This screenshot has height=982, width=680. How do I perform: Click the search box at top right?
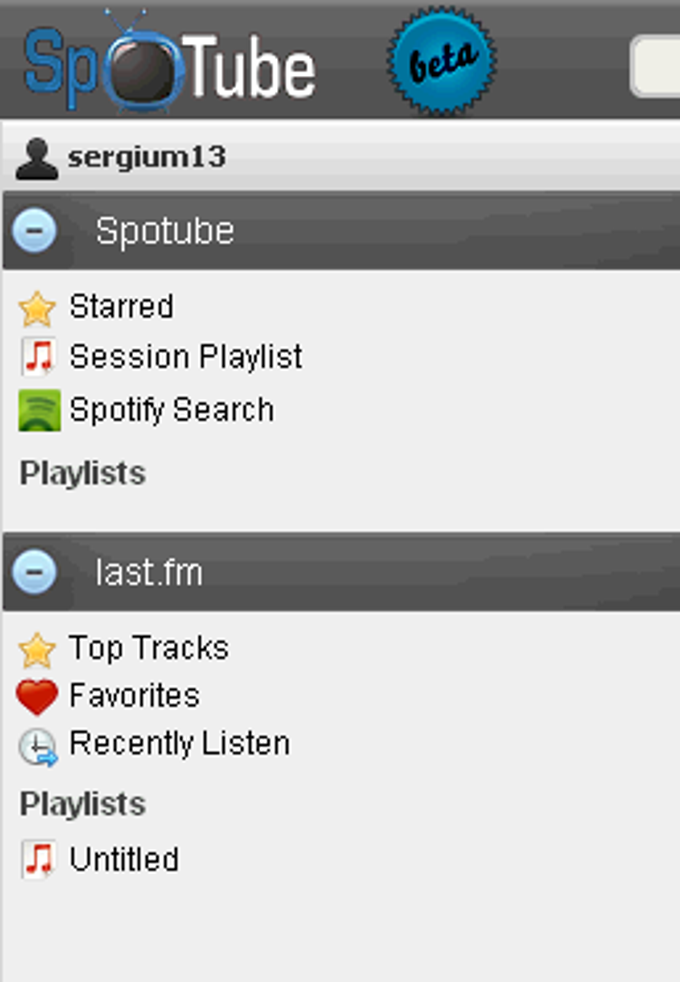[660, 62]
